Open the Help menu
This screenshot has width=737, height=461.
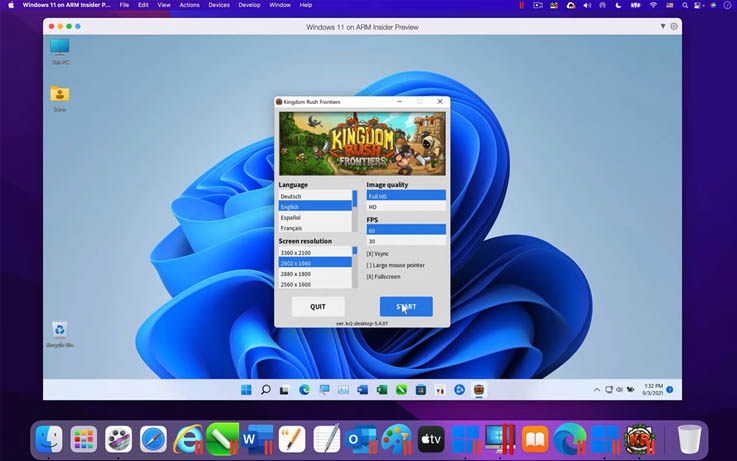pyautogui.click(x=306, y=5)
